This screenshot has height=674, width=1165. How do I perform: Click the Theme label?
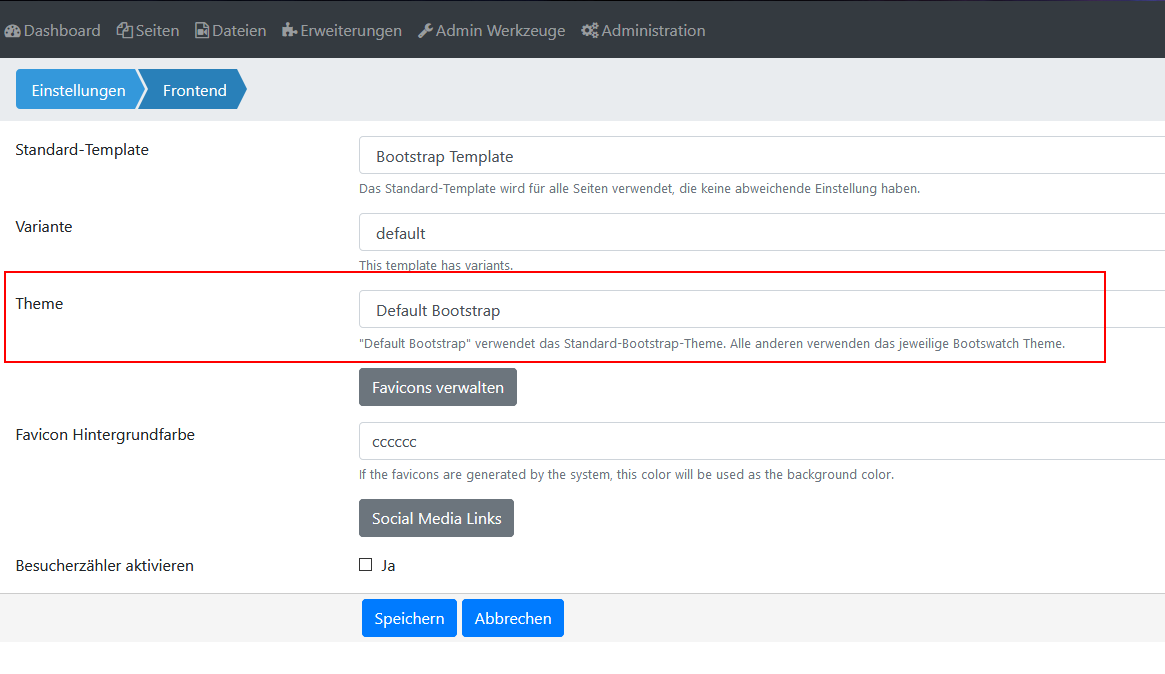39,304
